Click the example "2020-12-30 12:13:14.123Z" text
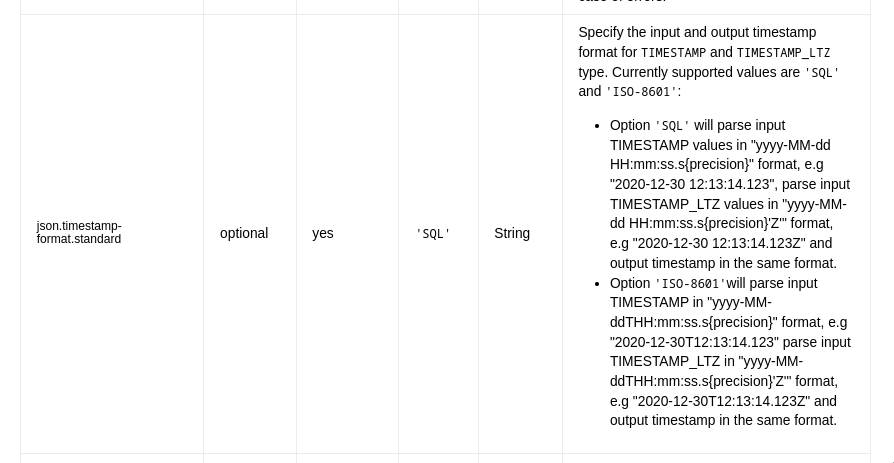Screen dimensions: 894x463 point(720,243)
